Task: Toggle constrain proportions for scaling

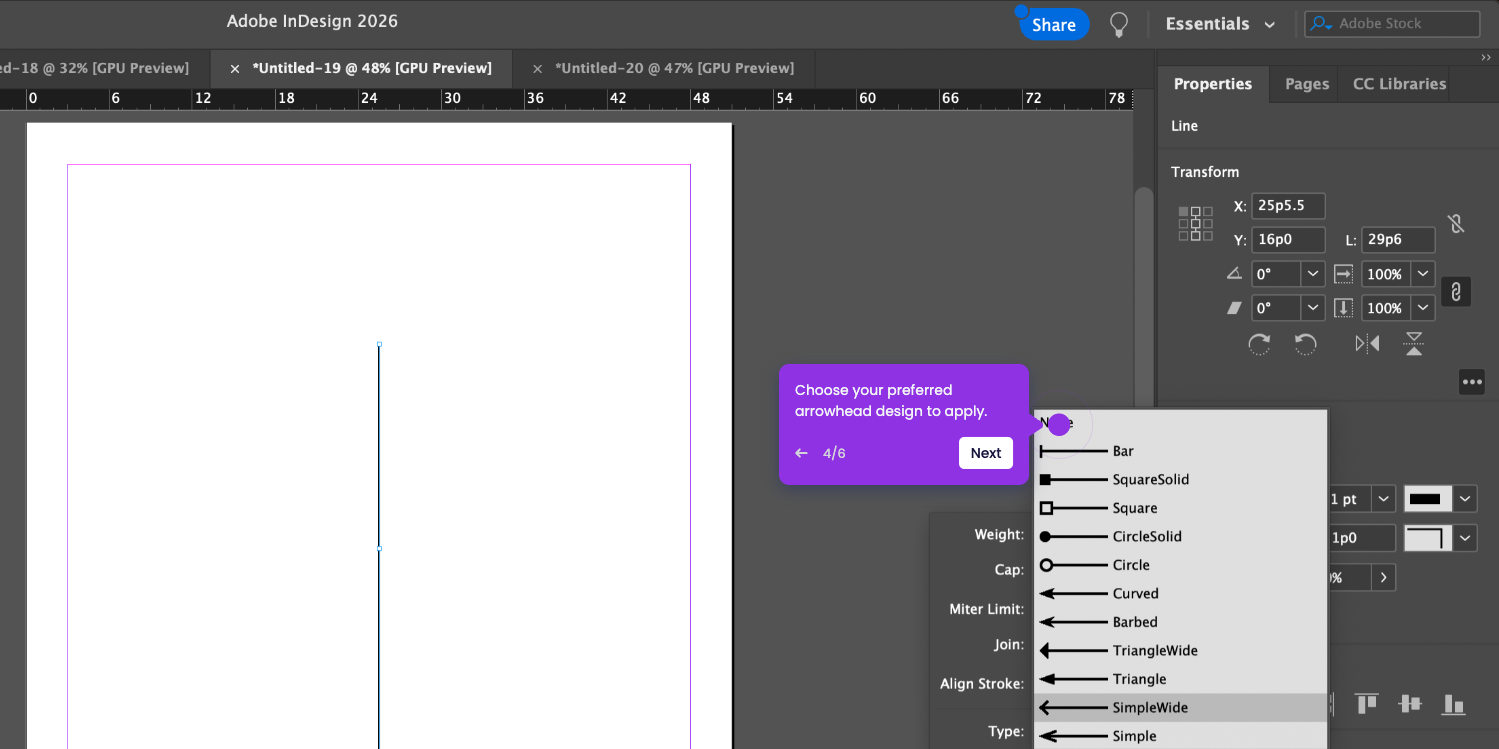Action: pyautogui.click(x=1456, y=291)
